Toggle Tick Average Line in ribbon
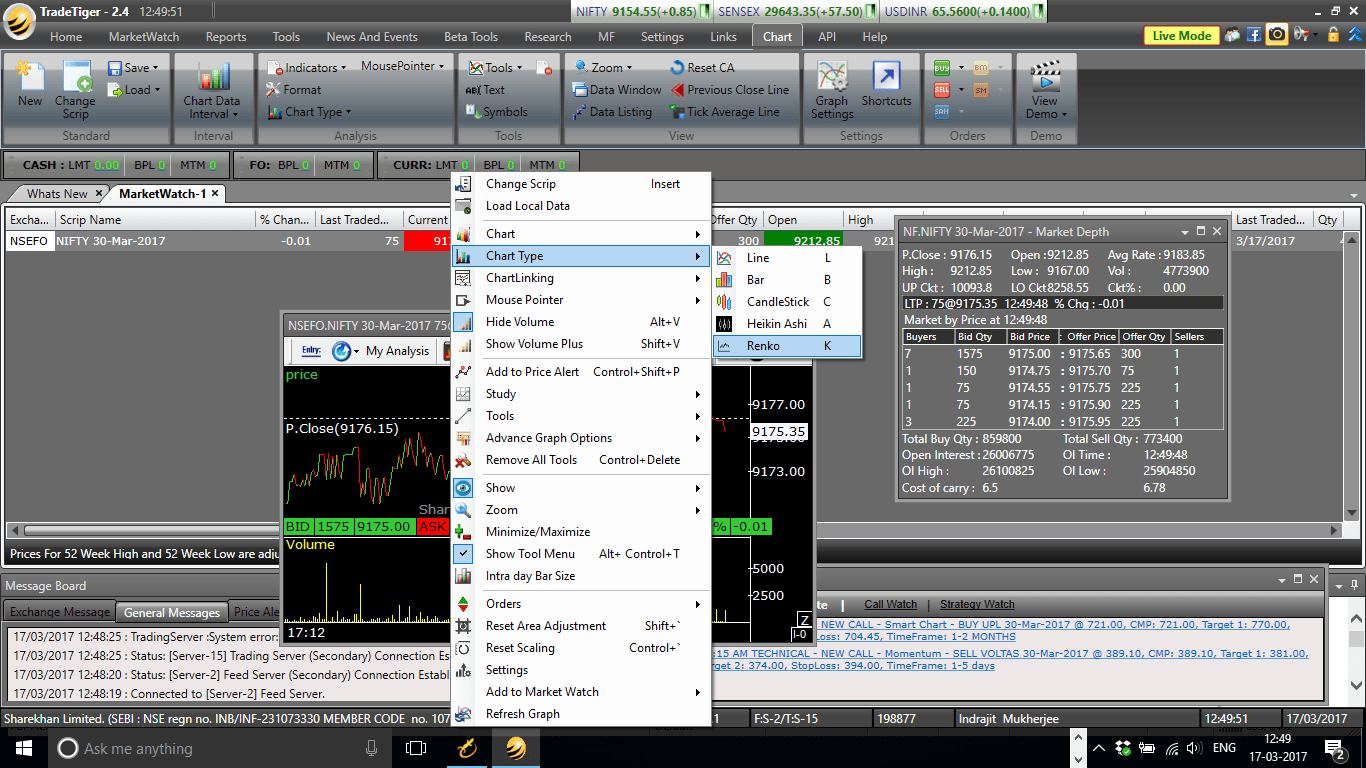This screenshot has height=768, width=1366. click(x=724, y=112)
